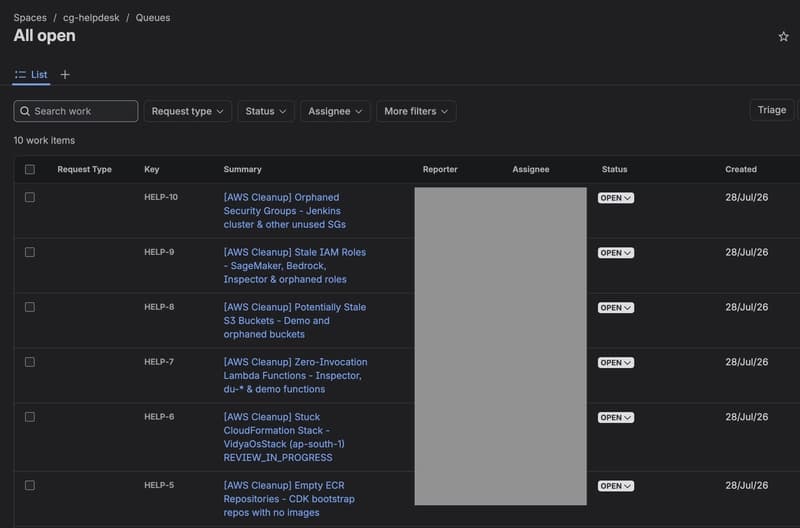Sort by Status column header
Viewport: 800px width, 528px height.
point(615,169)
